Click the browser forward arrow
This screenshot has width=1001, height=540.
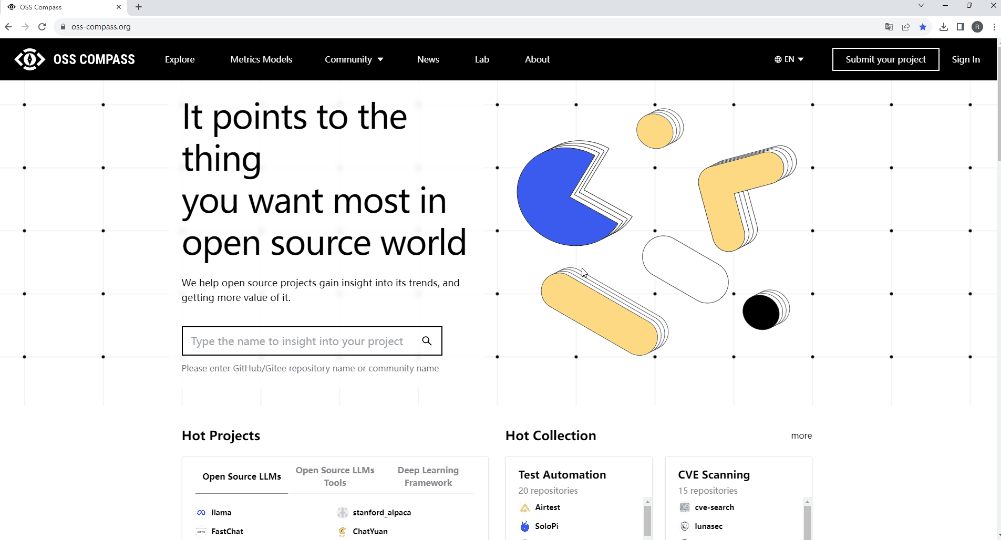(x=25, y=27)
